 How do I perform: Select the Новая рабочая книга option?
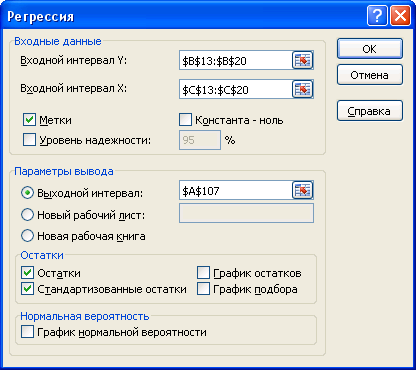[27, 236]
